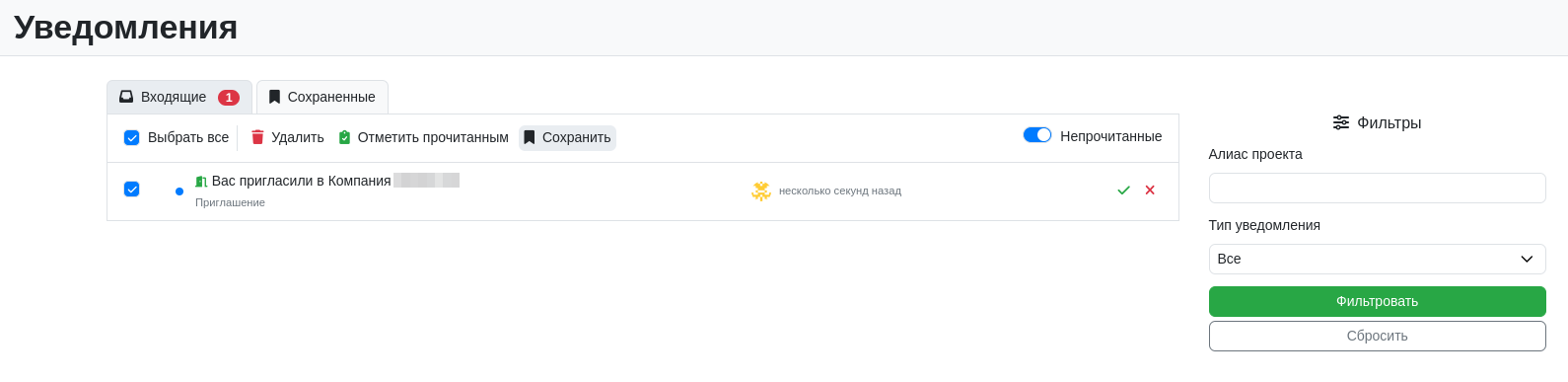Accept the invitation with green checkmark
Image resolution: width=1568 pixels, height=382 pixels.
(1123, 191)
